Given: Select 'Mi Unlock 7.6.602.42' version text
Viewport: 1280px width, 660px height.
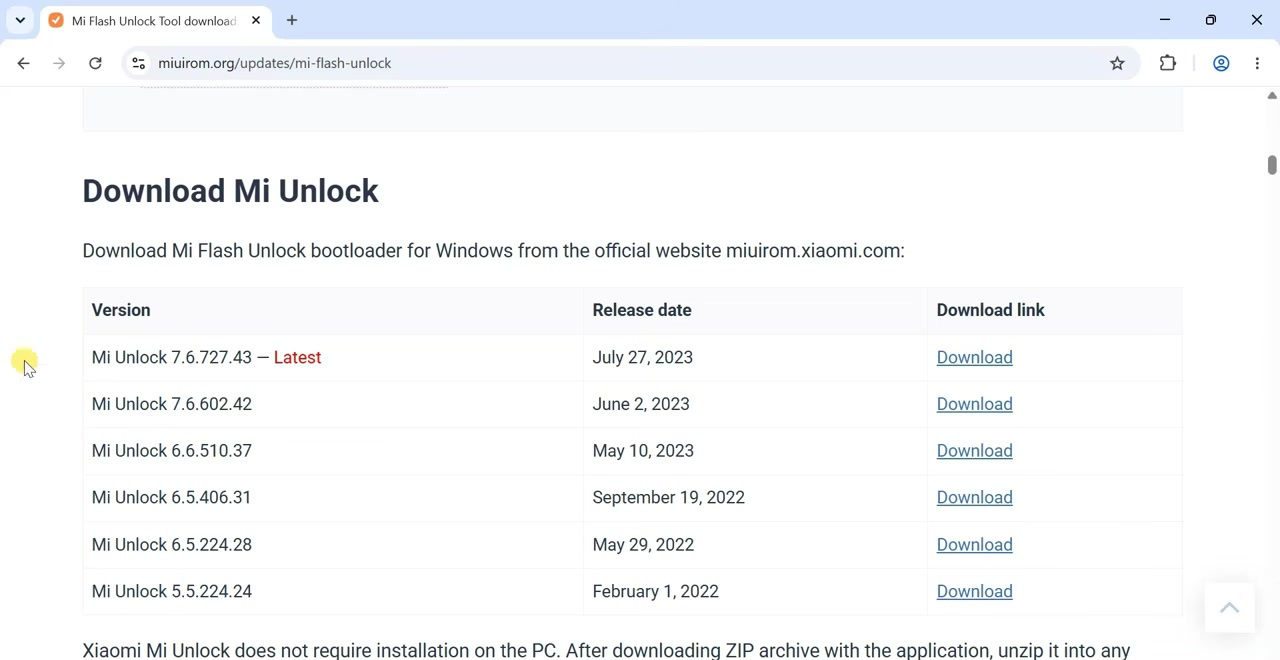Looking at the screenshot, I should pos(172,404).
